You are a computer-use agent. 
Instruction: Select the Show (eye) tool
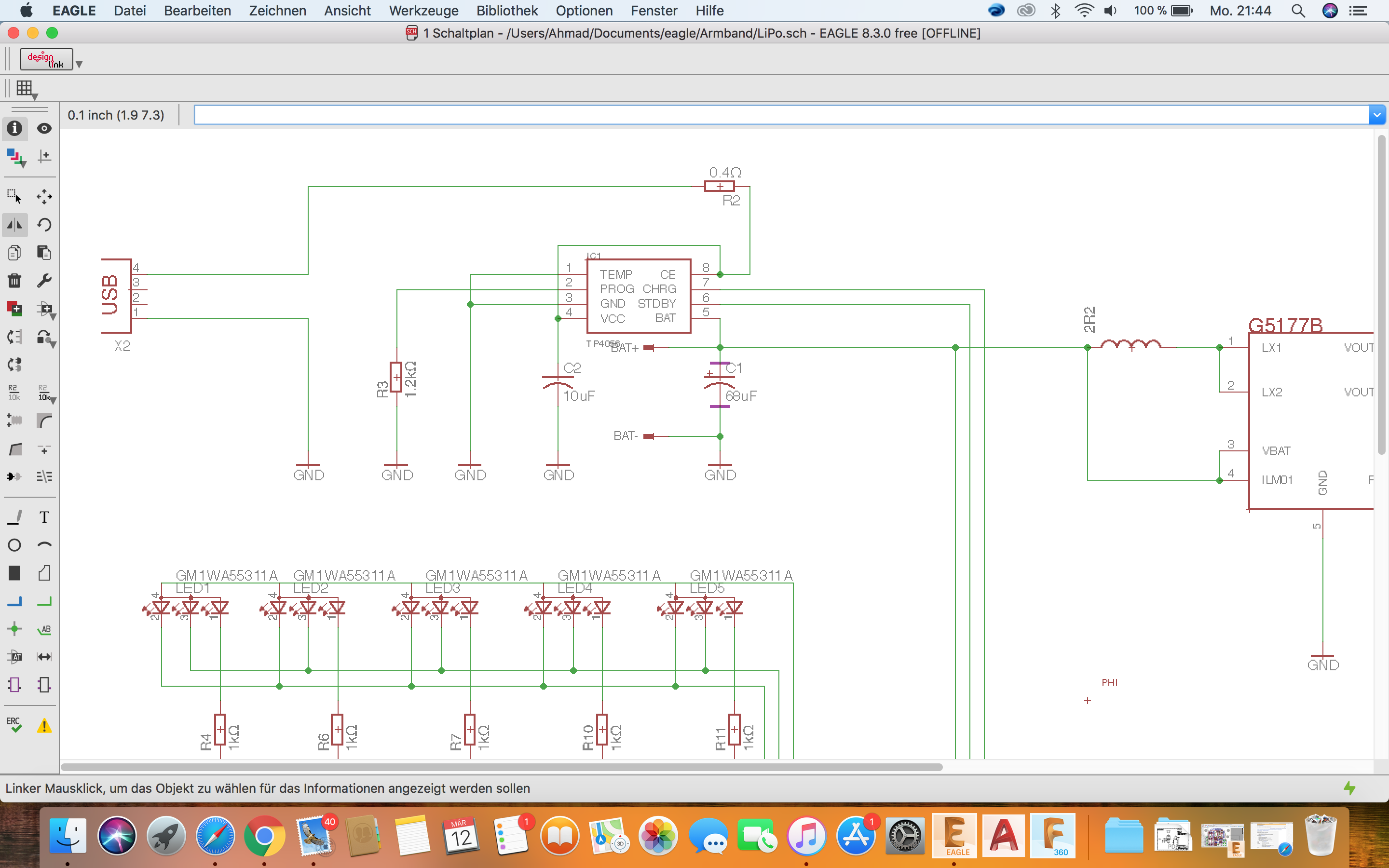point(44,129)
